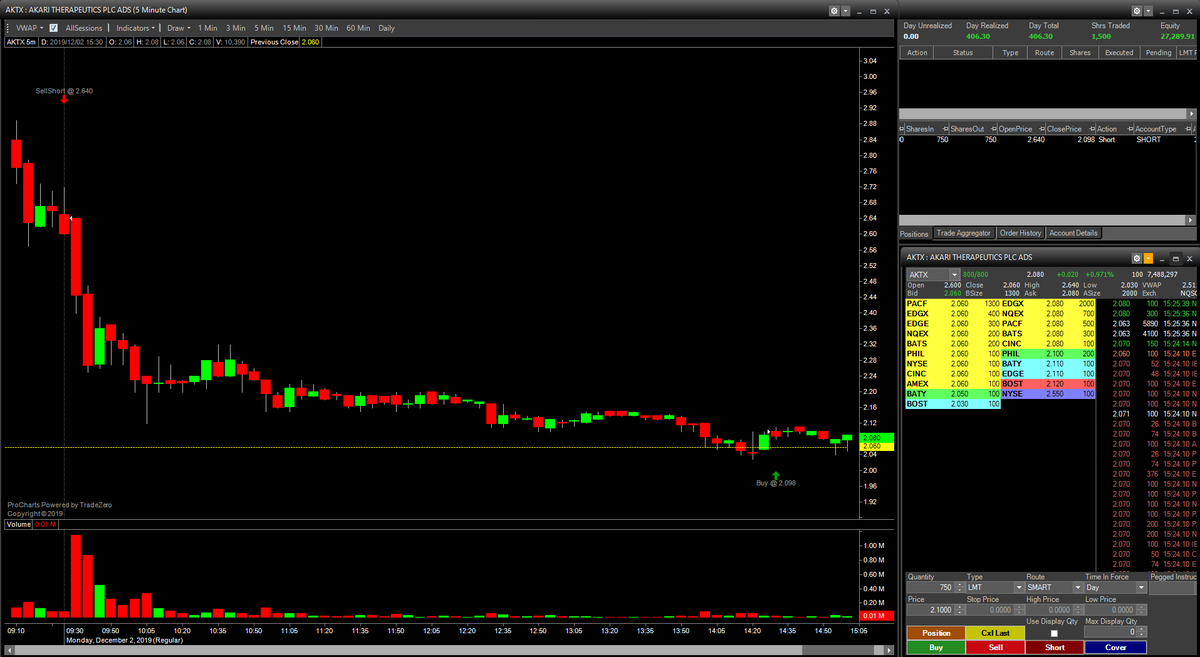1200x657 pixels.
Task: Select the NYSE 2.550 purple ask row
Action: pyautogui.click(x=1049, y=393)
